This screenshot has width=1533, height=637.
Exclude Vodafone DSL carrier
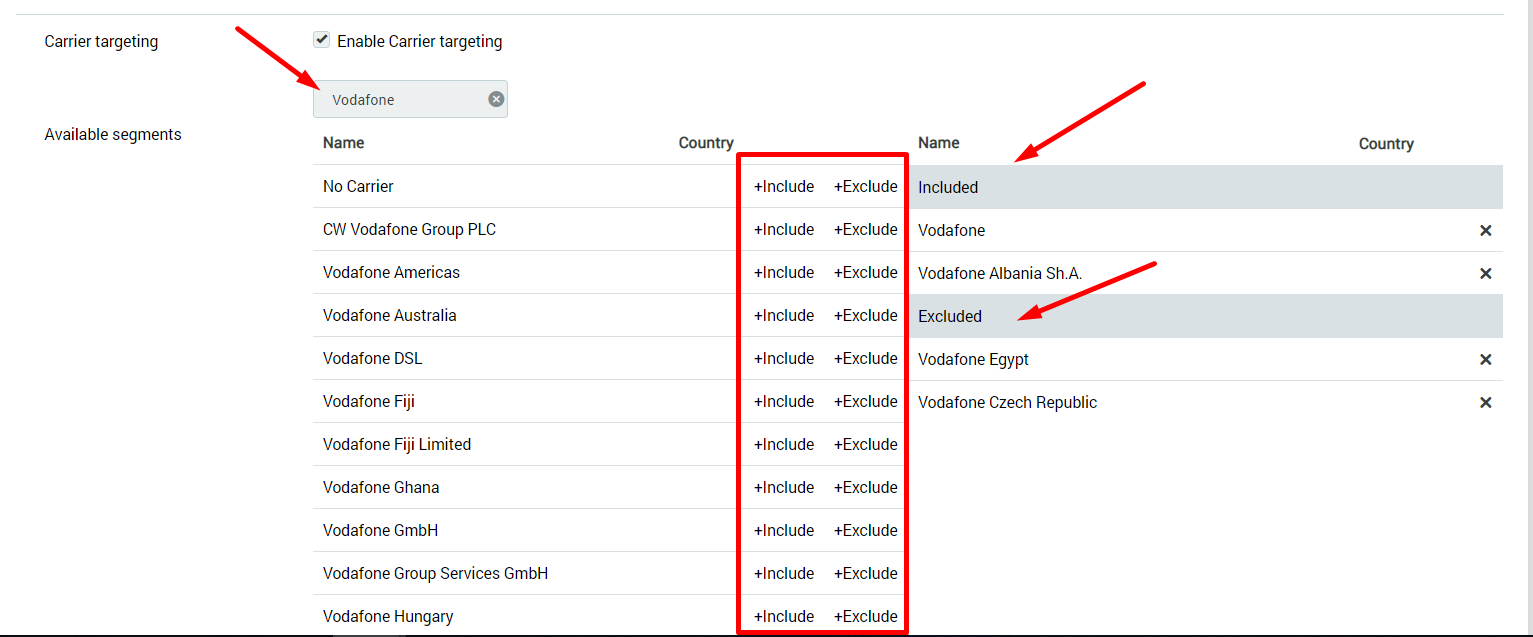865,358
